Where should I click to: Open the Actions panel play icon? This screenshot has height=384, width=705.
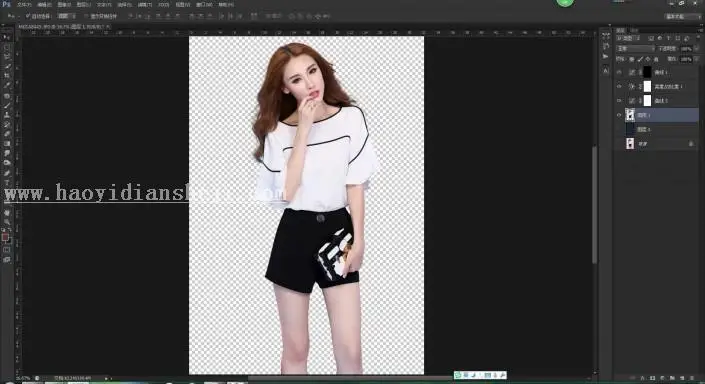(605, 56)
